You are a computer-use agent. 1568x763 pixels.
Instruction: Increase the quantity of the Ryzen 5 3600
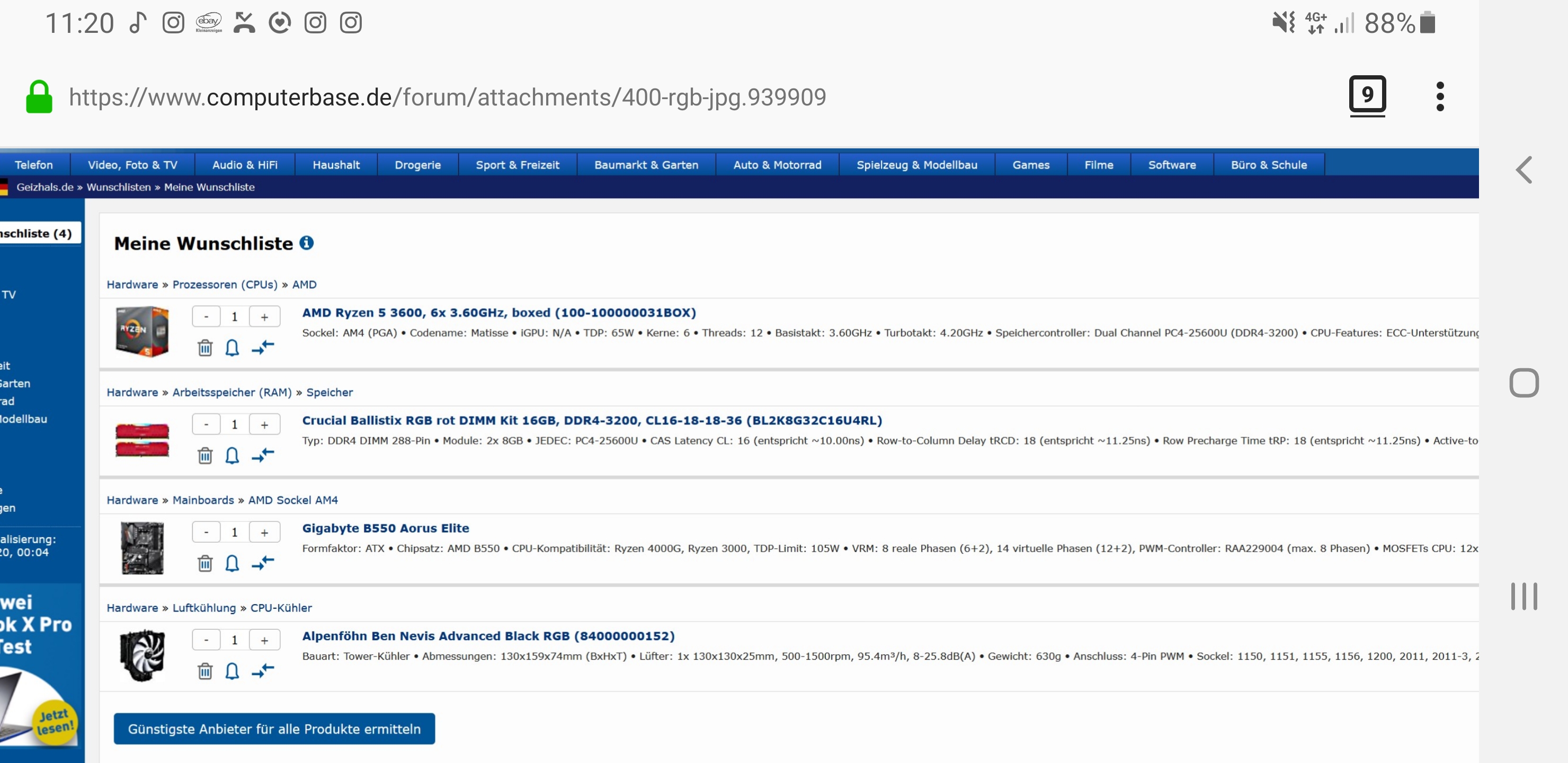click(265, 316)
